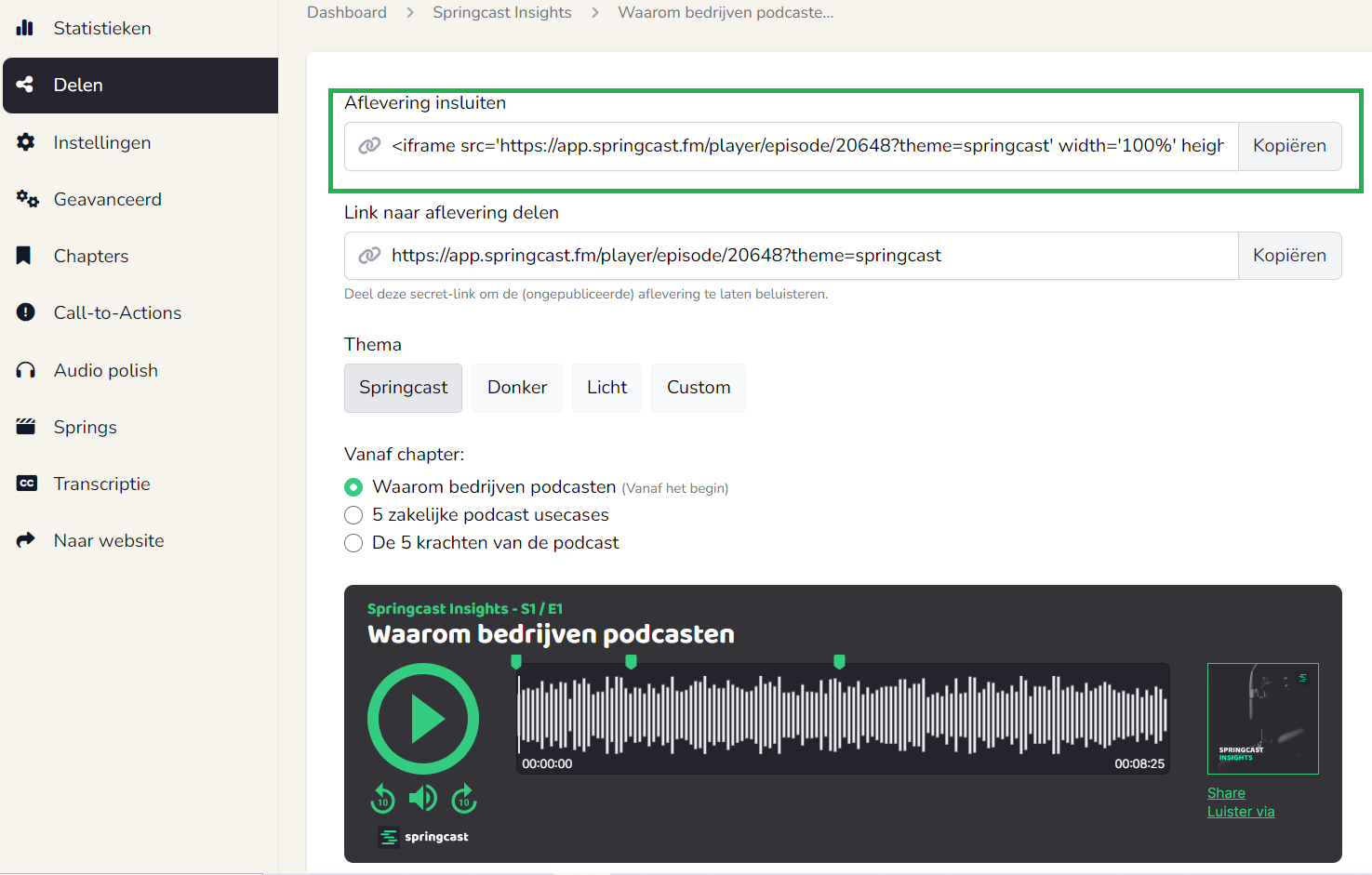Go to Springcast Insights breadcrumb
Viewport: 1372px width, 875px height.
502,12
